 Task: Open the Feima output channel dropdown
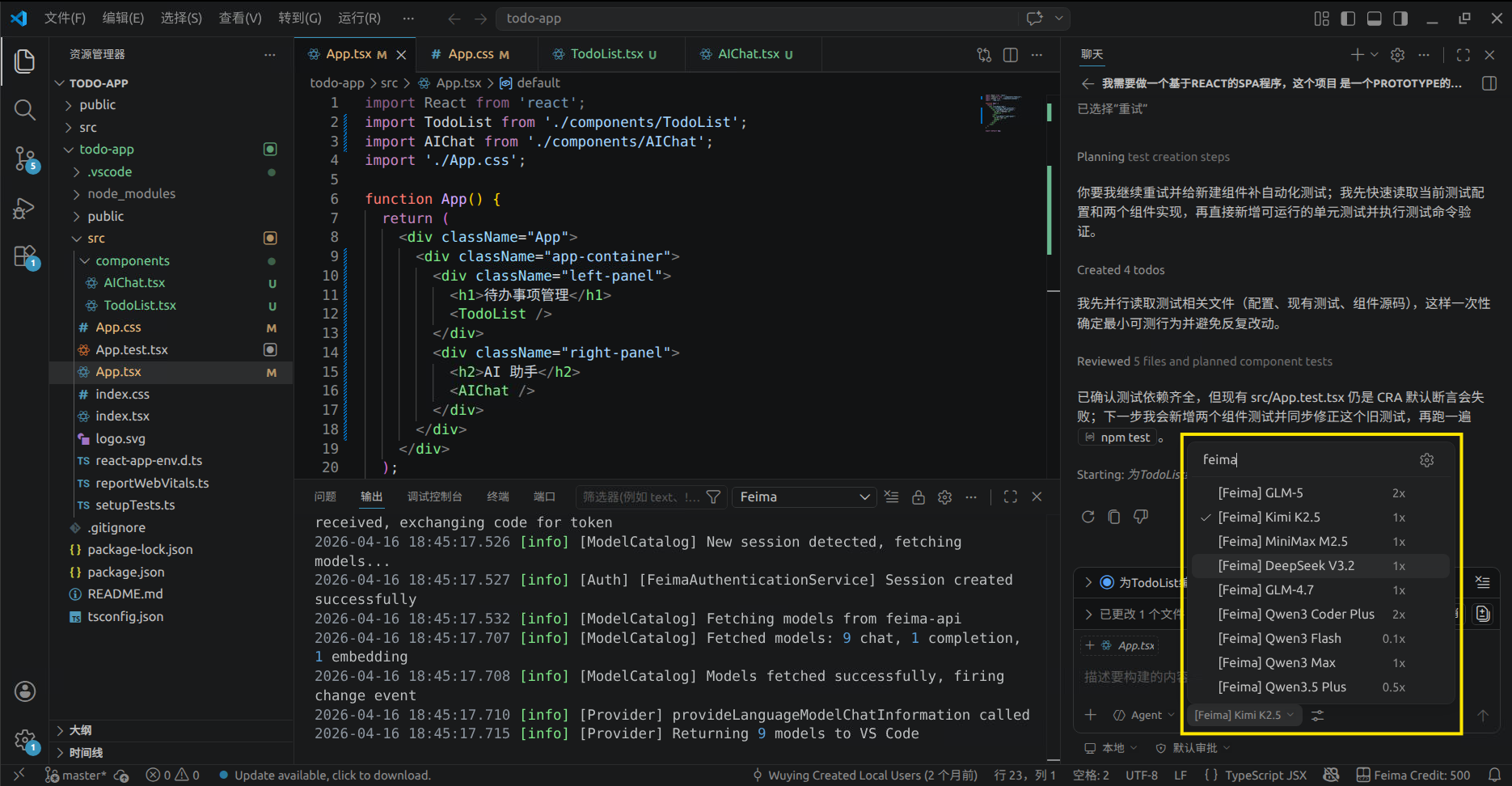tap(804, 497)
